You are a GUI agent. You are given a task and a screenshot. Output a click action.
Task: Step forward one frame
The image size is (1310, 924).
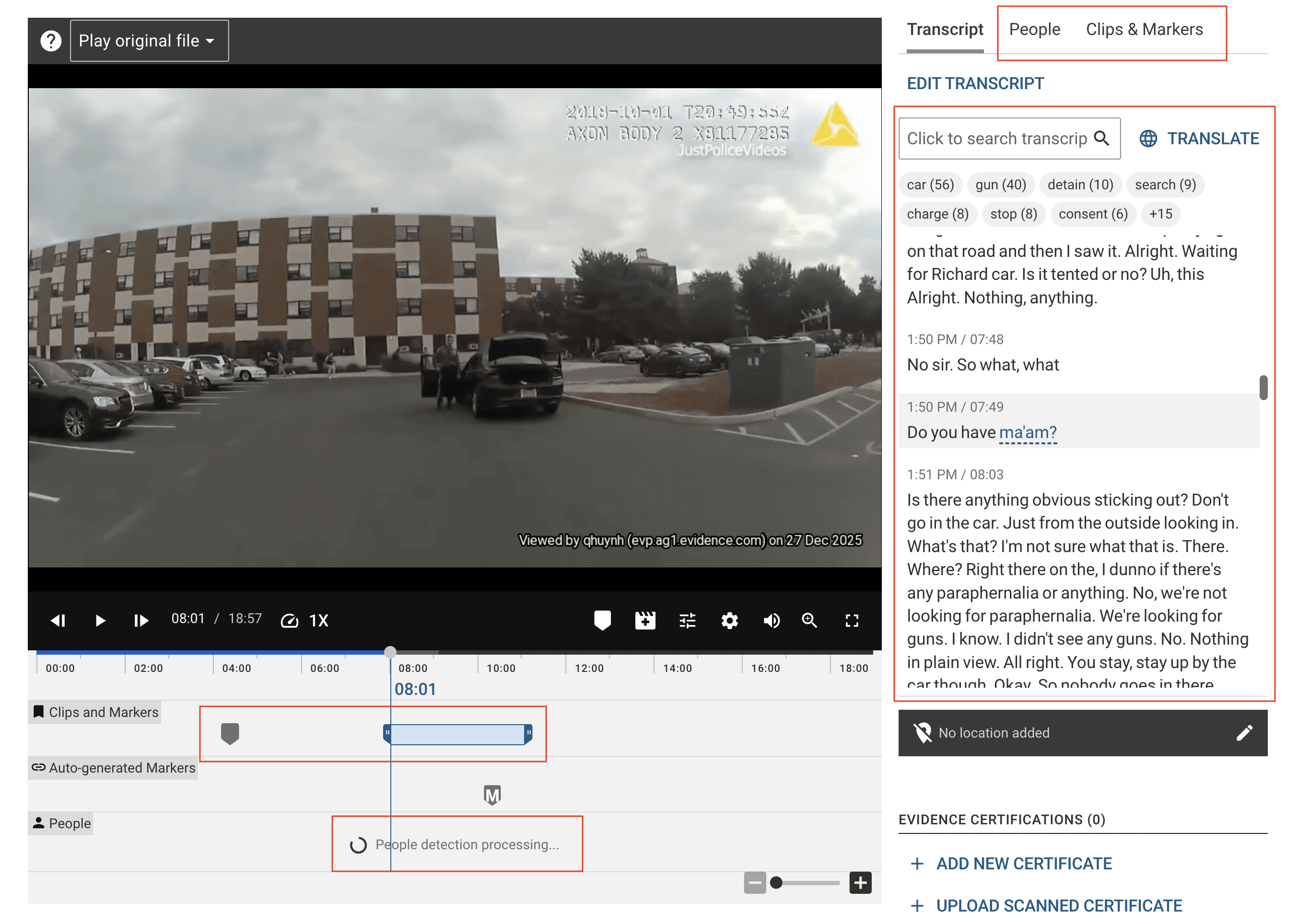point(141,620)
